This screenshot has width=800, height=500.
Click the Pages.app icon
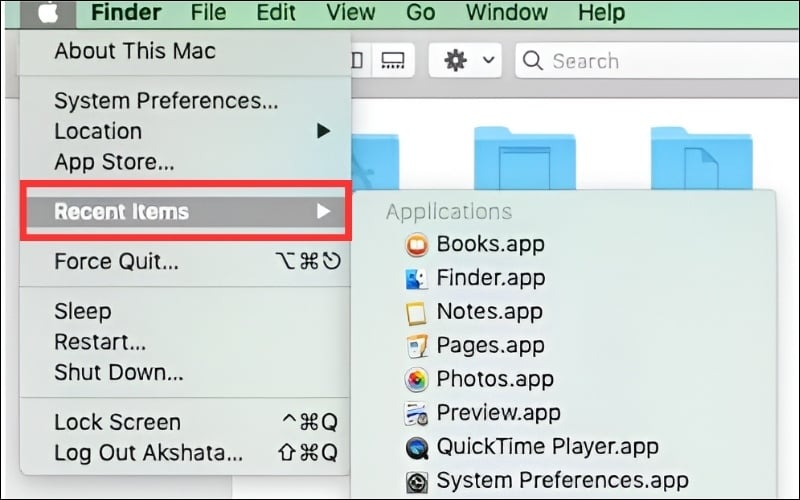[416, 346]
